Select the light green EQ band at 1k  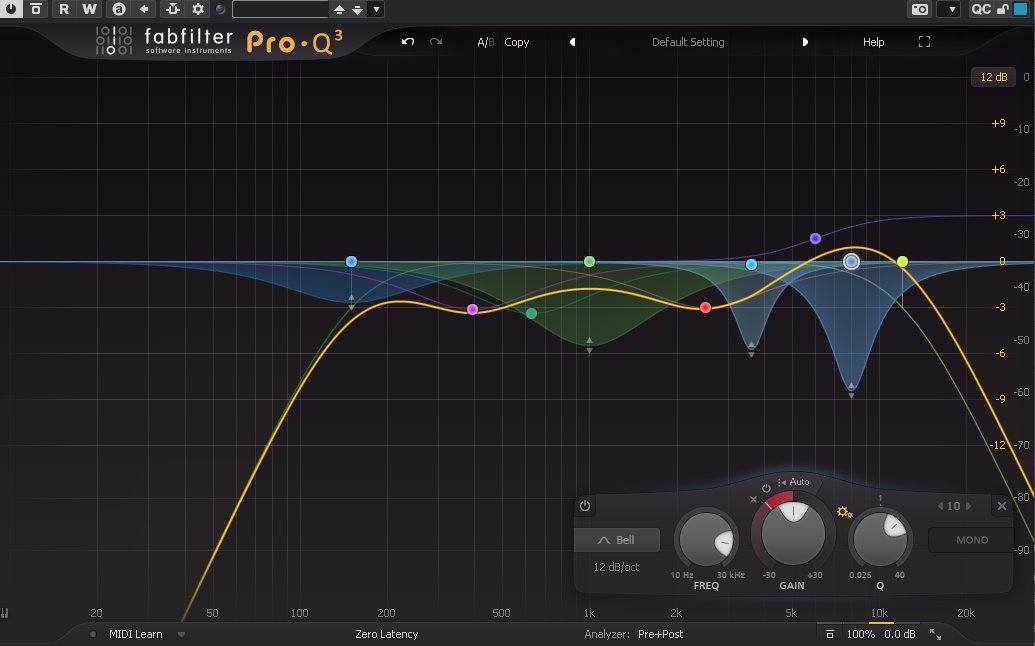(589, 261)
